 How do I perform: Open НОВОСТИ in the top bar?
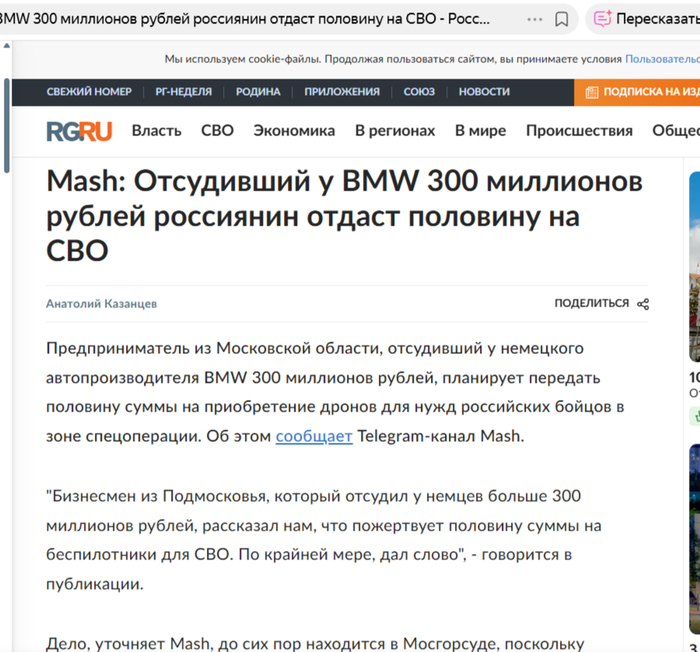pos(484,92)
